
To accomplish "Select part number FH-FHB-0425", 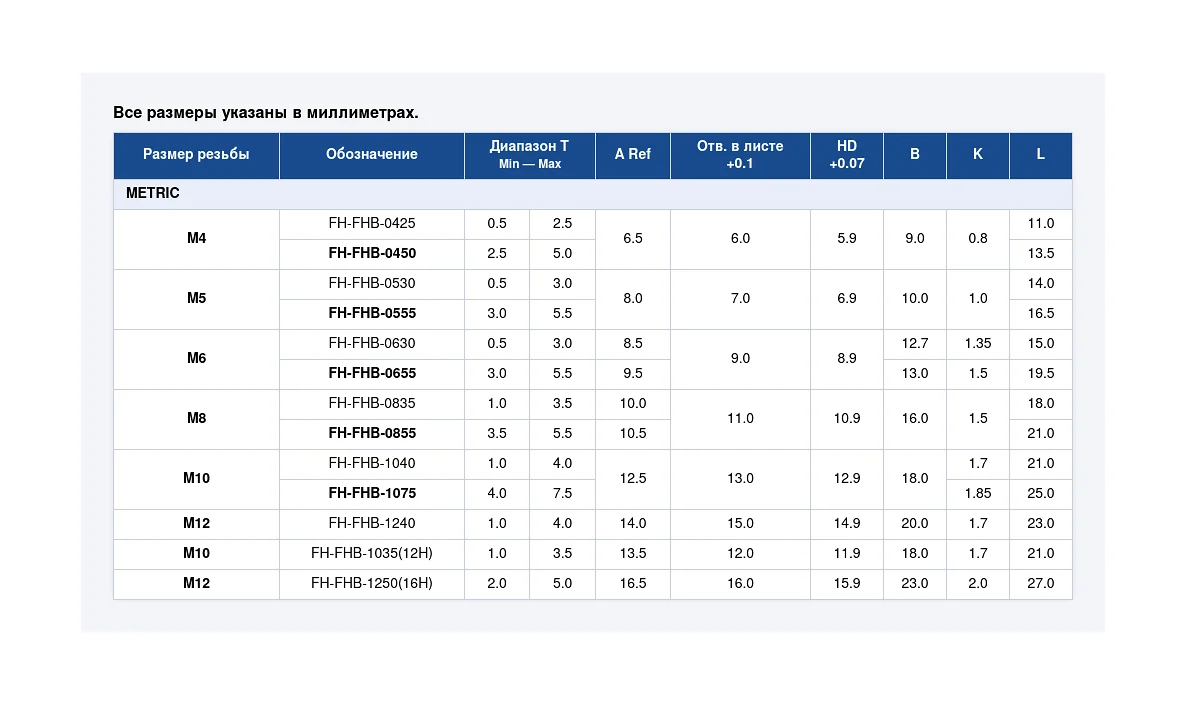I will click(372, 224).
